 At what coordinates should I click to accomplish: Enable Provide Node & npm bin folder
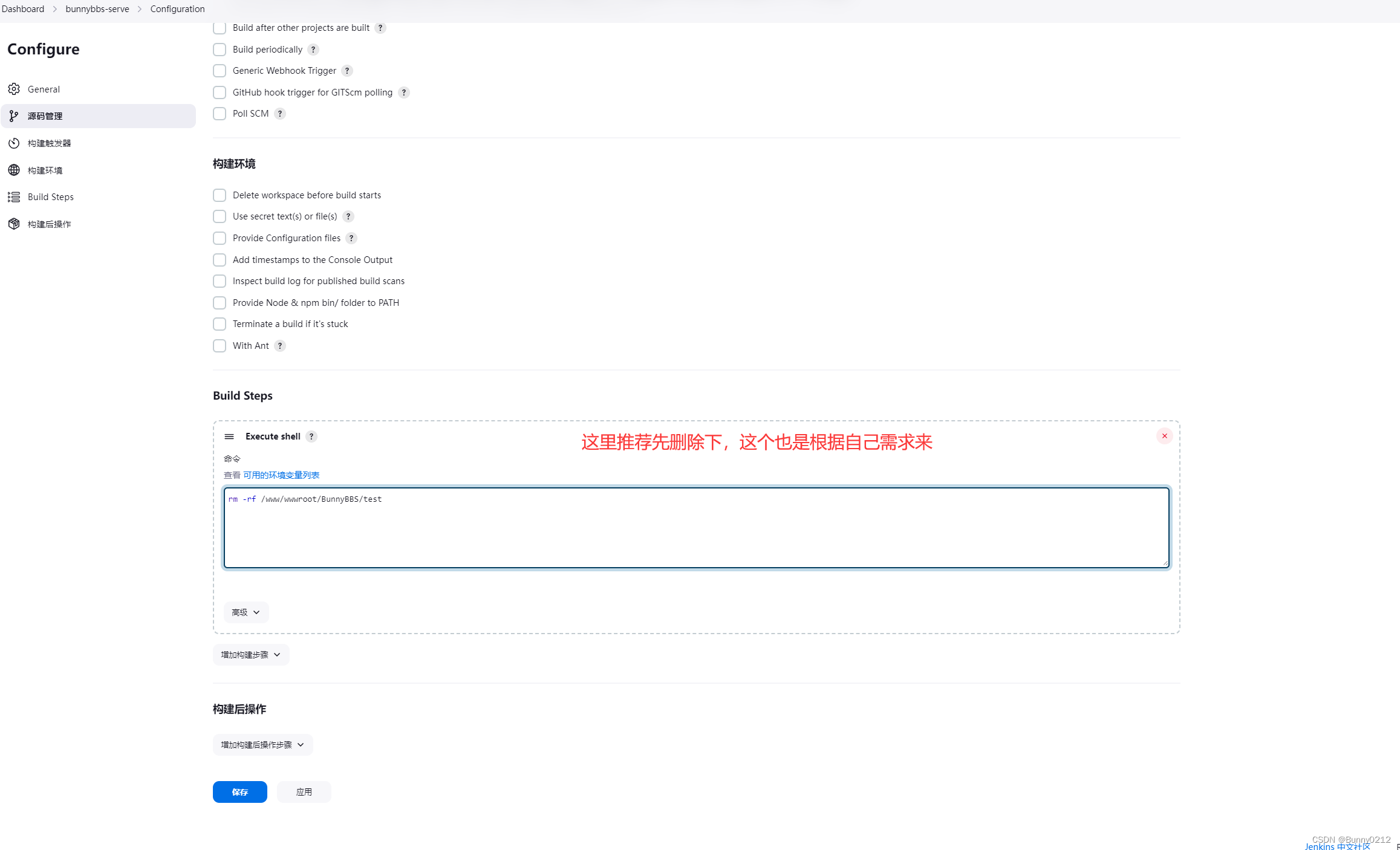pos(220,303)
